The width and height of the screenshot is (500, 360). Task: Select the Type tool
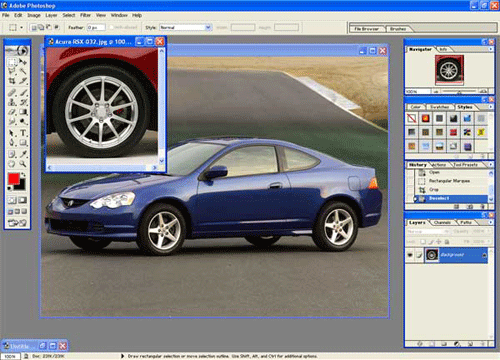[23, 133]
